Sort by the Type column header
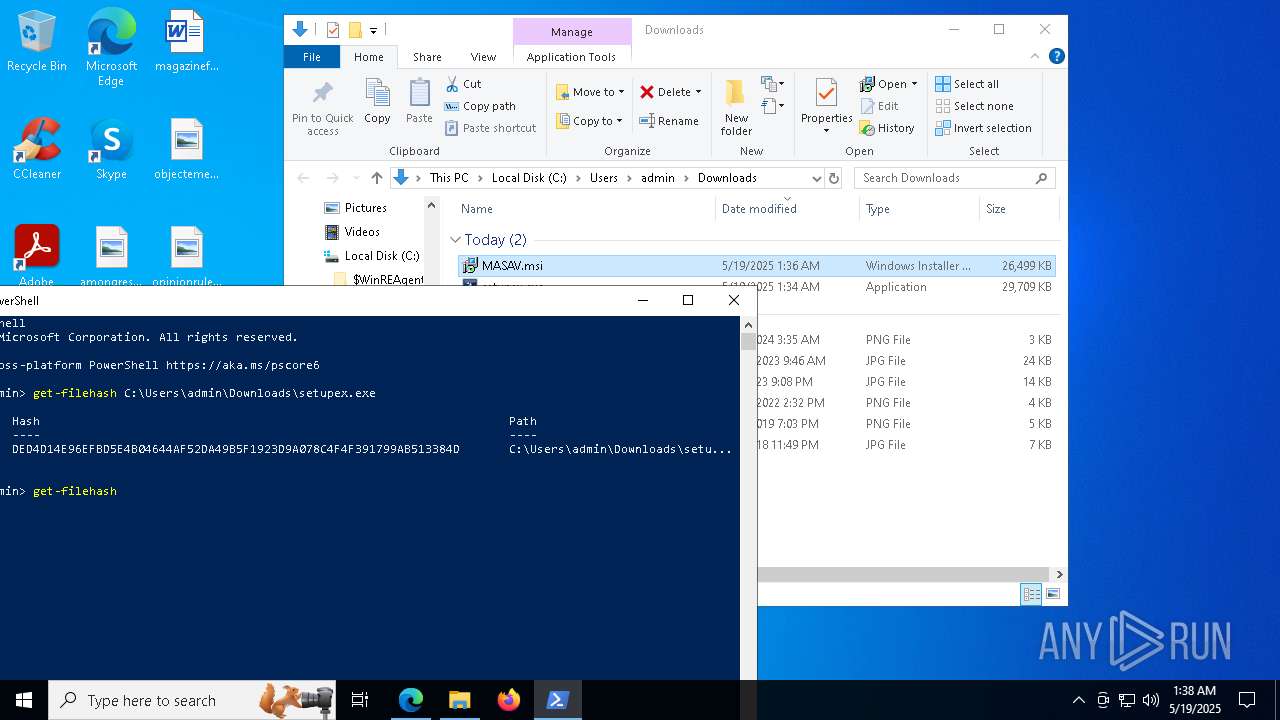The height and width of the screenshot is (720, 1280). click(919, 209)
